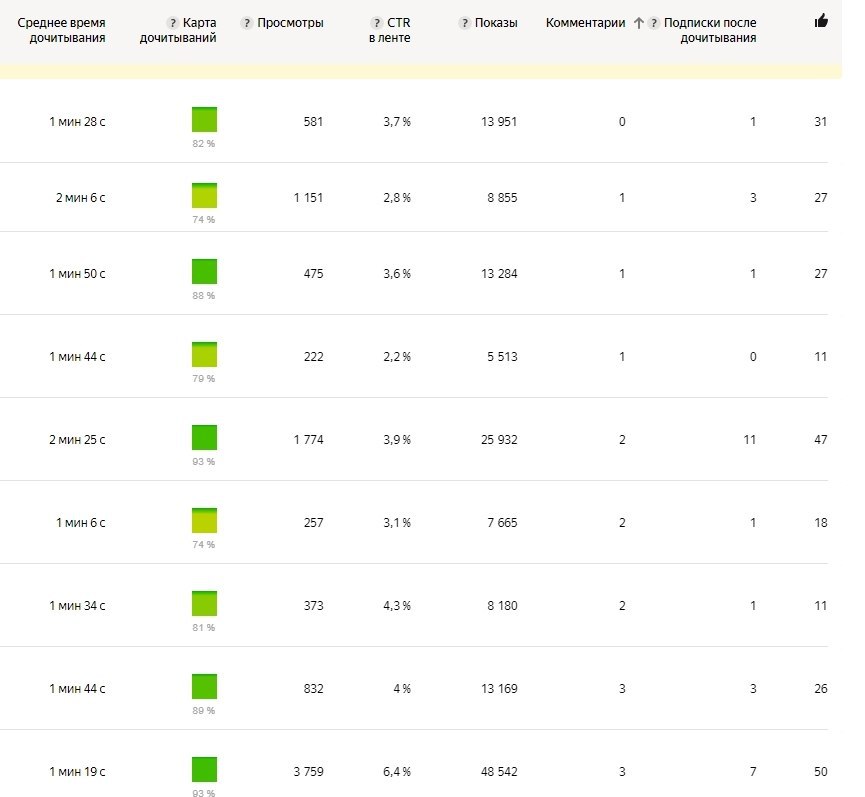Viewport: 865px width, 797px height.
Task: Click the impressions value 48 542
Action: point(499,772)
